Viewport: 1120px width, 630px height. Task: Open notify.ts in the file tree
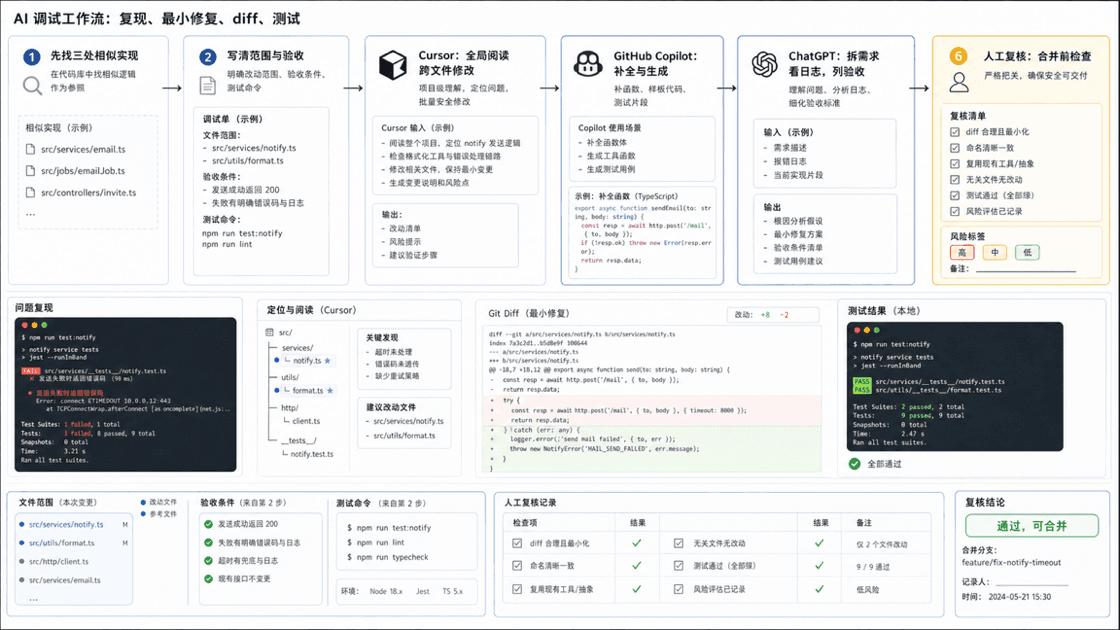pyautogui.click(x=307, y=361)
